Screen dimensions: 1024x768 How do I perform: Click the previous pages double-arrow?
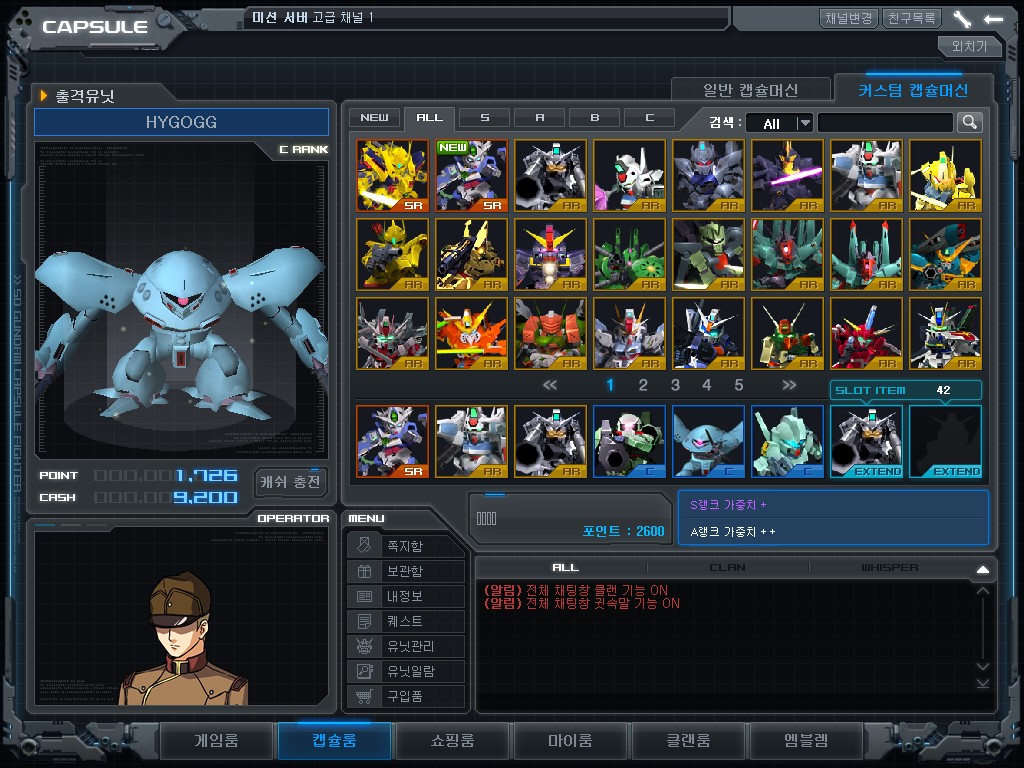[x=550, y=385]
